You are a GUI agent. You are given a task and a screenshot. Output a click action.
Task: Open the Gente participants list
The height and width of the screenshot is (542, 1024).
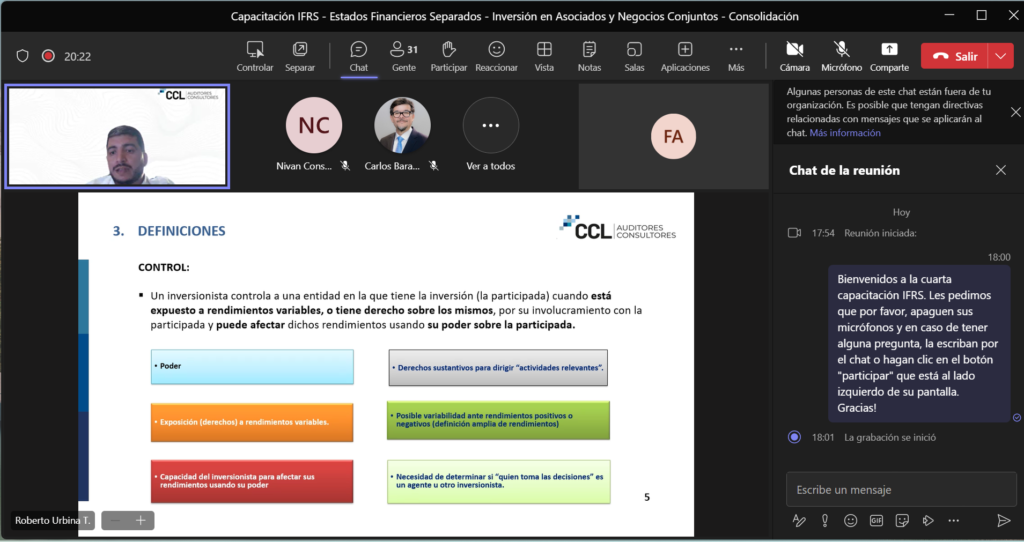[404, 56]
